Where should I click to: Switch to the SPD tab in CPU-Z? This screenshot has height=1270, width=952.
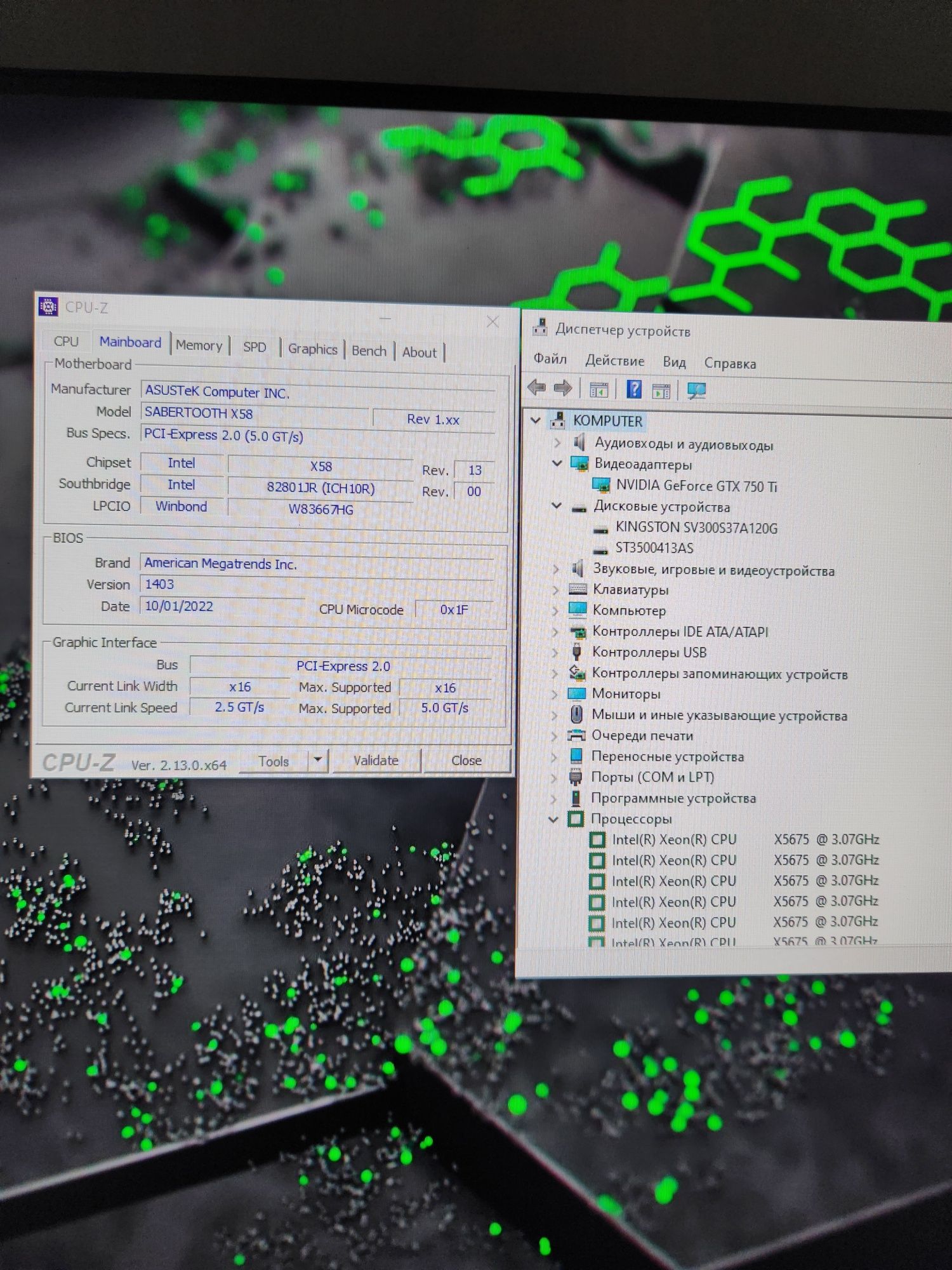[x=255, y=347]
